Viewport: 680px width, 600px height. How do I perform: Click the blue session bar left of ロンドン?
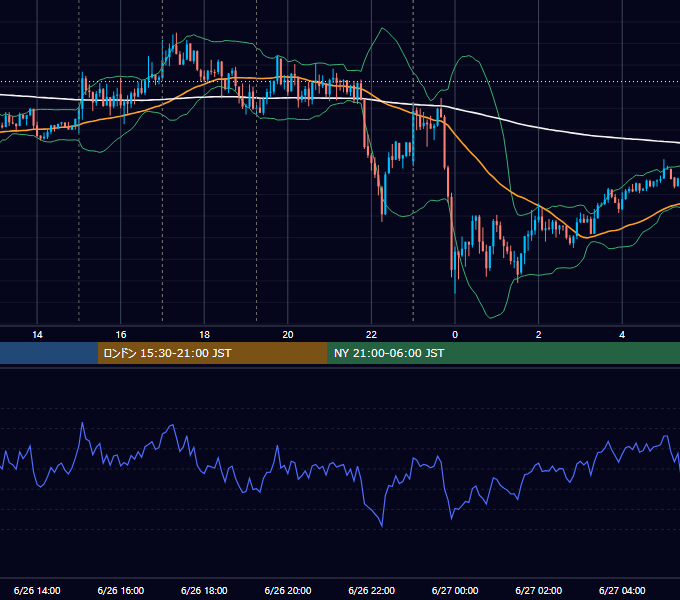click(49, 353)
